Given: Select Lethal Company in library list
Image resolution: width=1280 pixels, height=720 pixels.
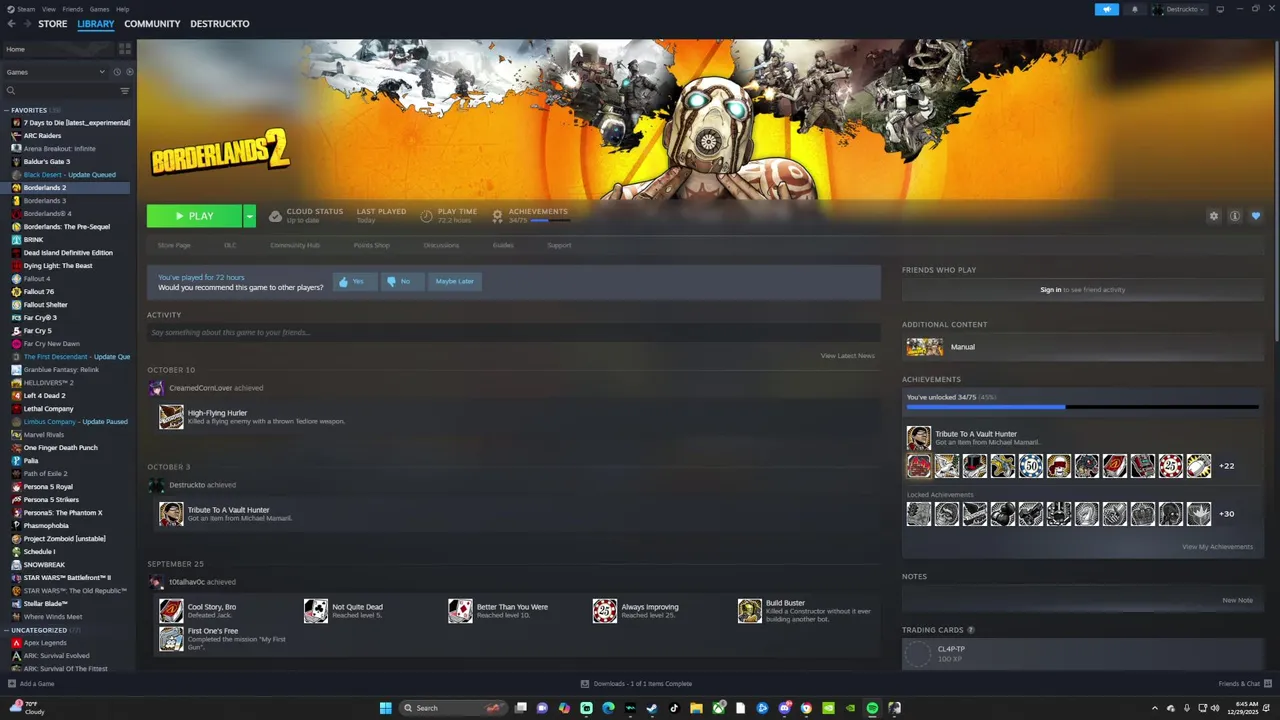Looking at the screenshot, I should point(48,409).
